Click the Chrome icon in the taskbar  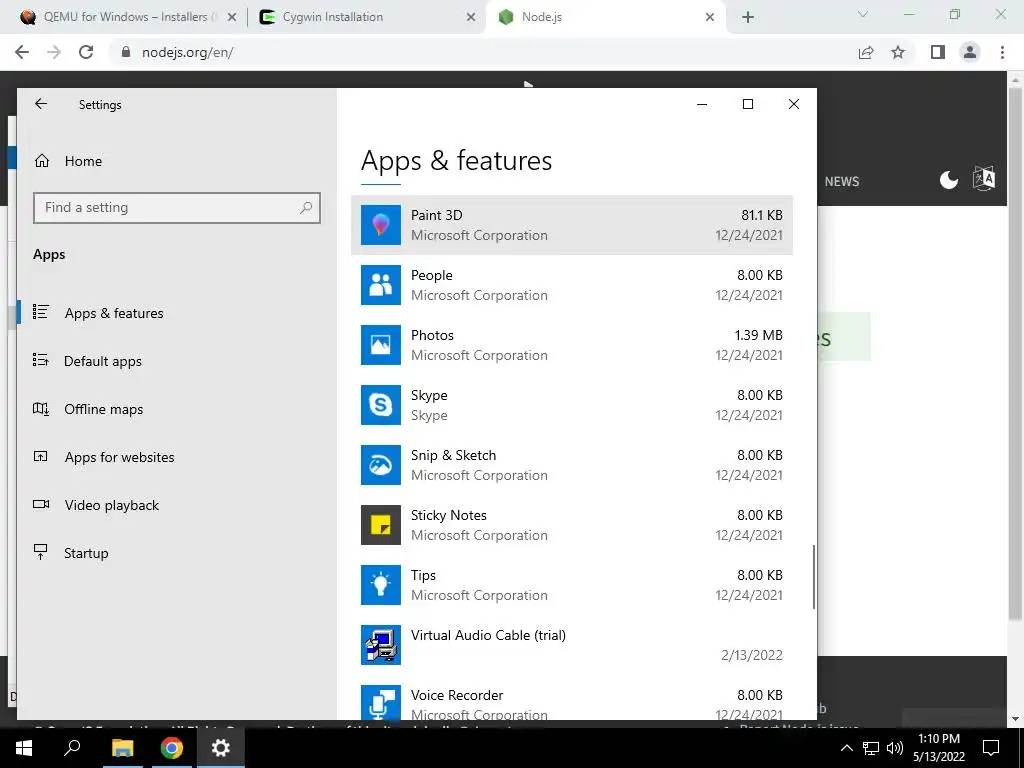click(172, 748)
